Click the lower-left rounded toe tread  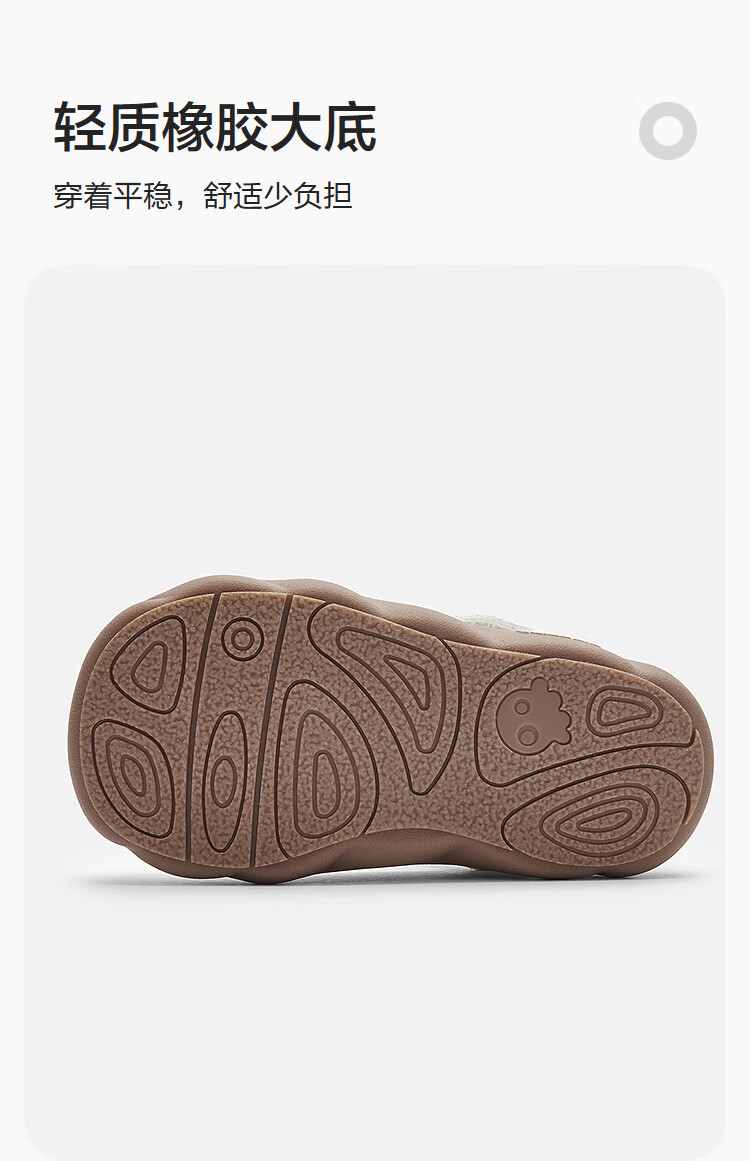pyautogui.click(x=133, y=777)
